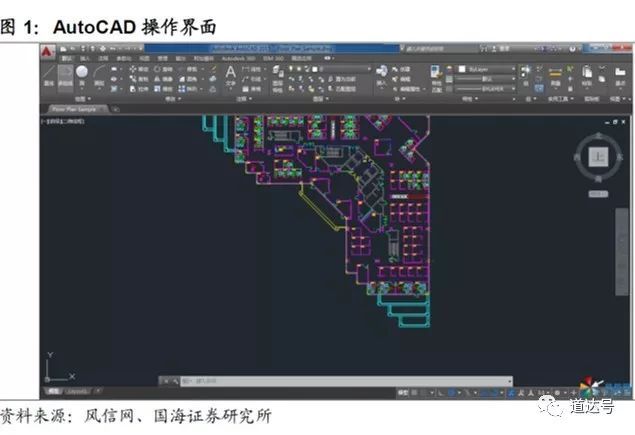Image resolution: width=635 pixels, height=435 pixels.
Task: Switch to the Annotate (注释) ribbon tab
Action: (x=103, y=59)
